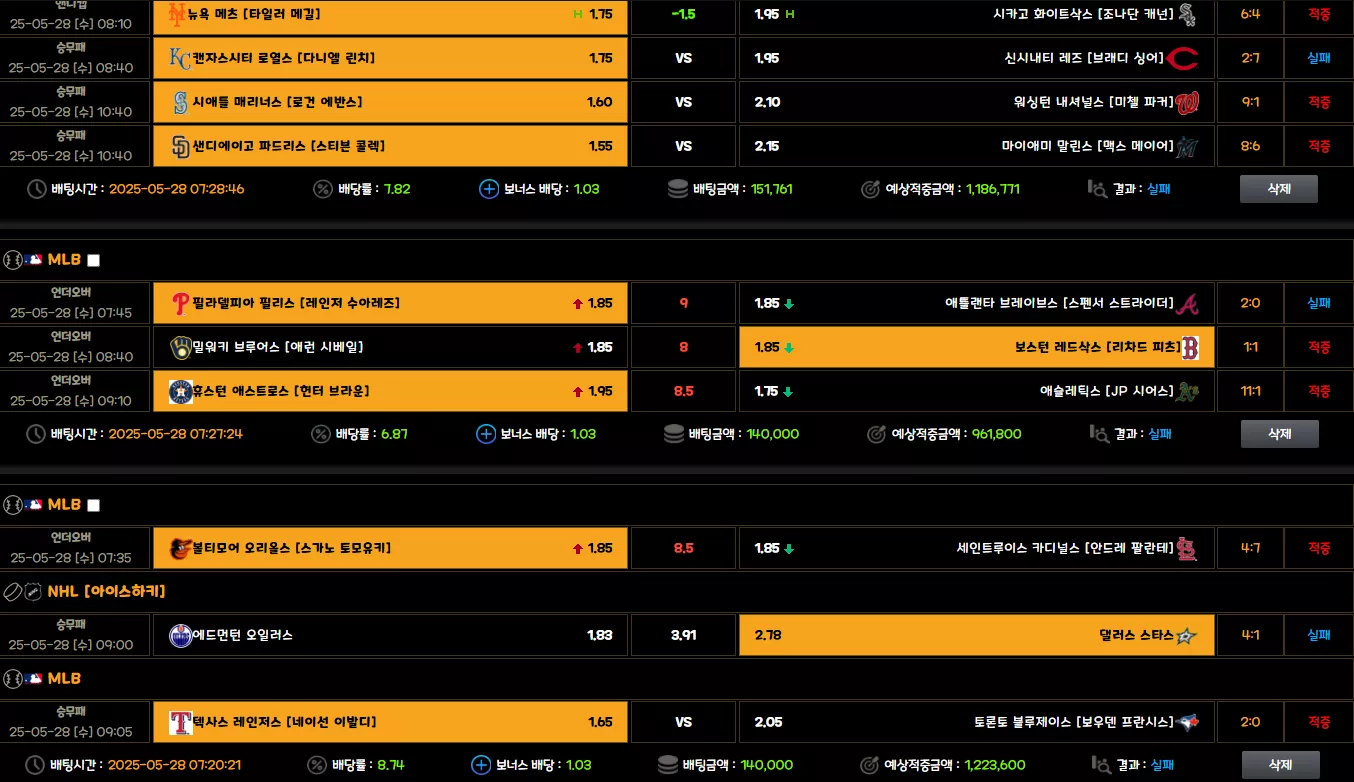Click the expected payout 1,186,771

click(993, 189)
